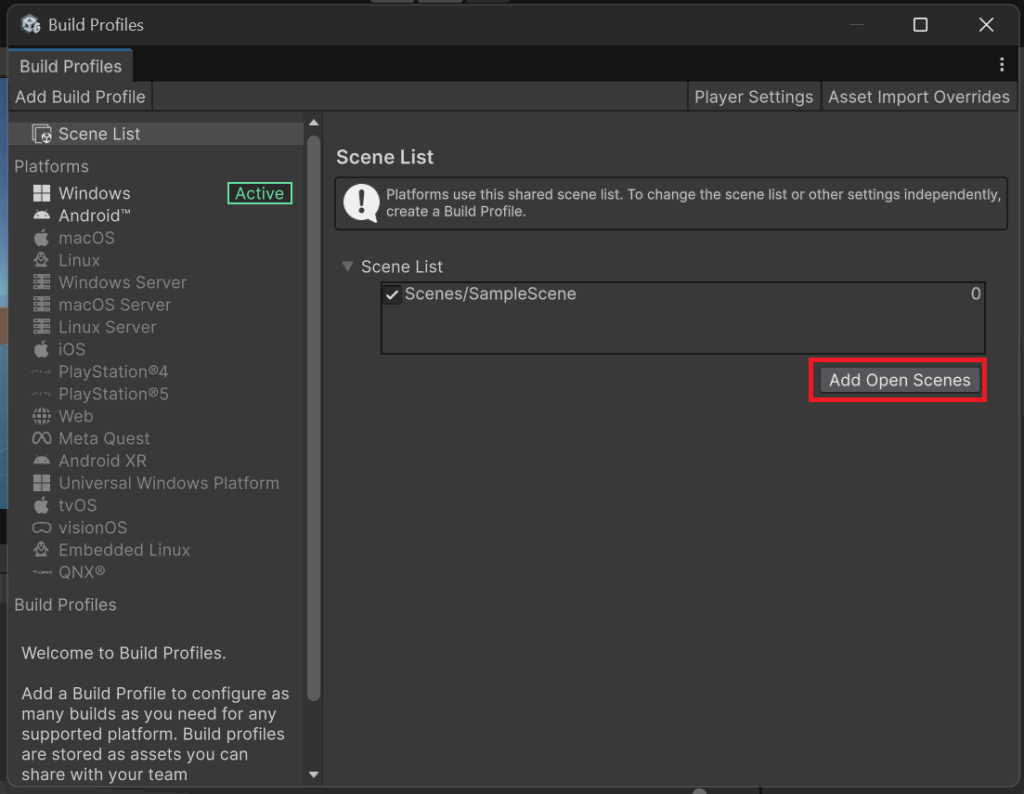Click the macOS apple icon
Screen dimensions: 1024x794
coord(41,238)
